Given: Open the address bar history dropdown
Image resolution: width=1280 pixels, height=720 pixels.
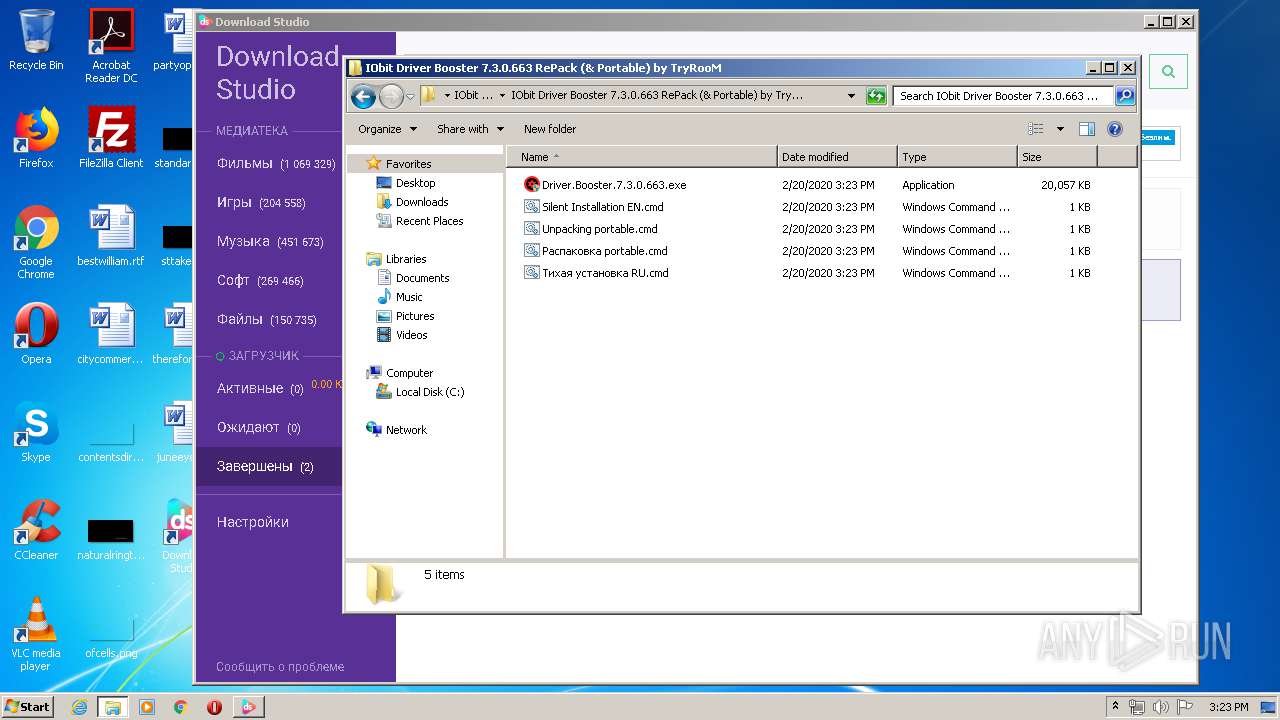Looking at the screenshot, I should point(851,96).
